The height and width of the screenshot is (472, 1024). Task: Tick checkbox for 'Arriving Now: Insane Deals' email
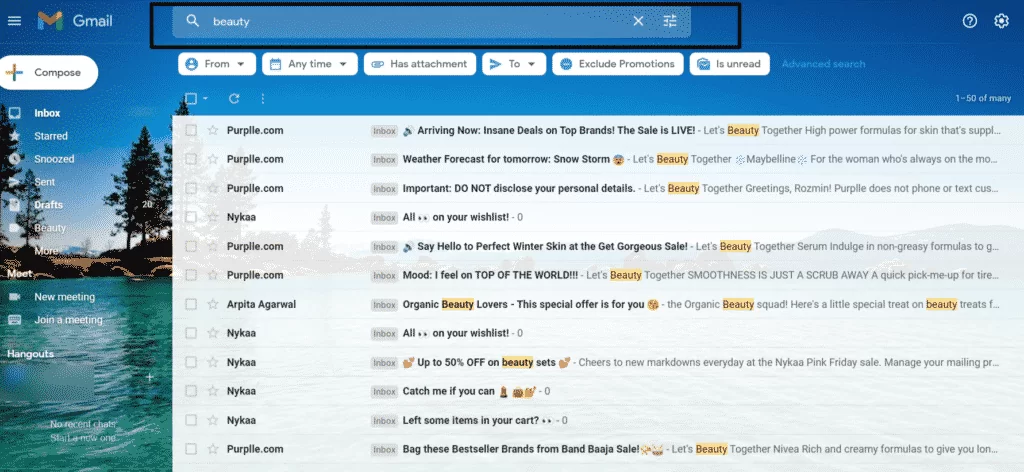(x=191, y=130)
